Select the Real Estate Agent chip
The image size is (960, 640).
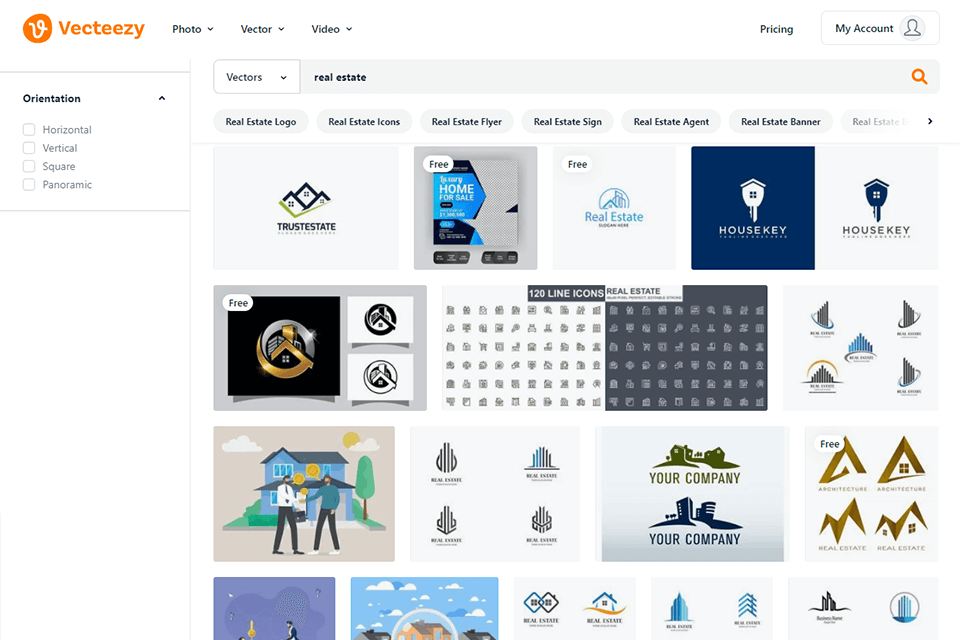pos(671,121)
